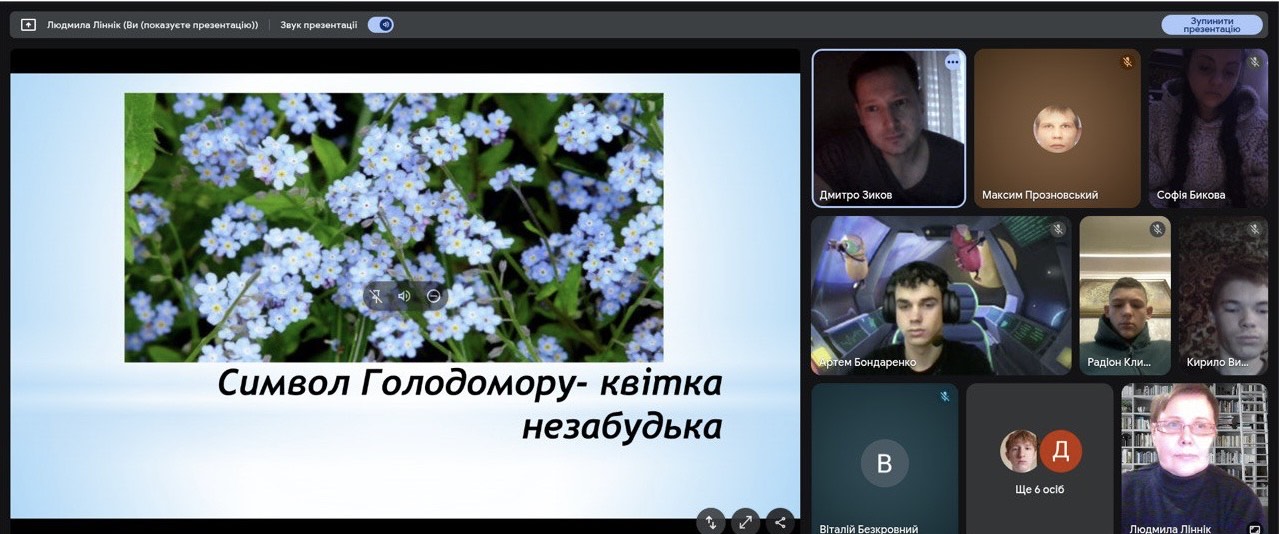Screen dimensions: 1279x534
Task: Click the 'Людмила Ліннік (Ви показуєте презентацію)' label
Action: click(x=152, y=25)
